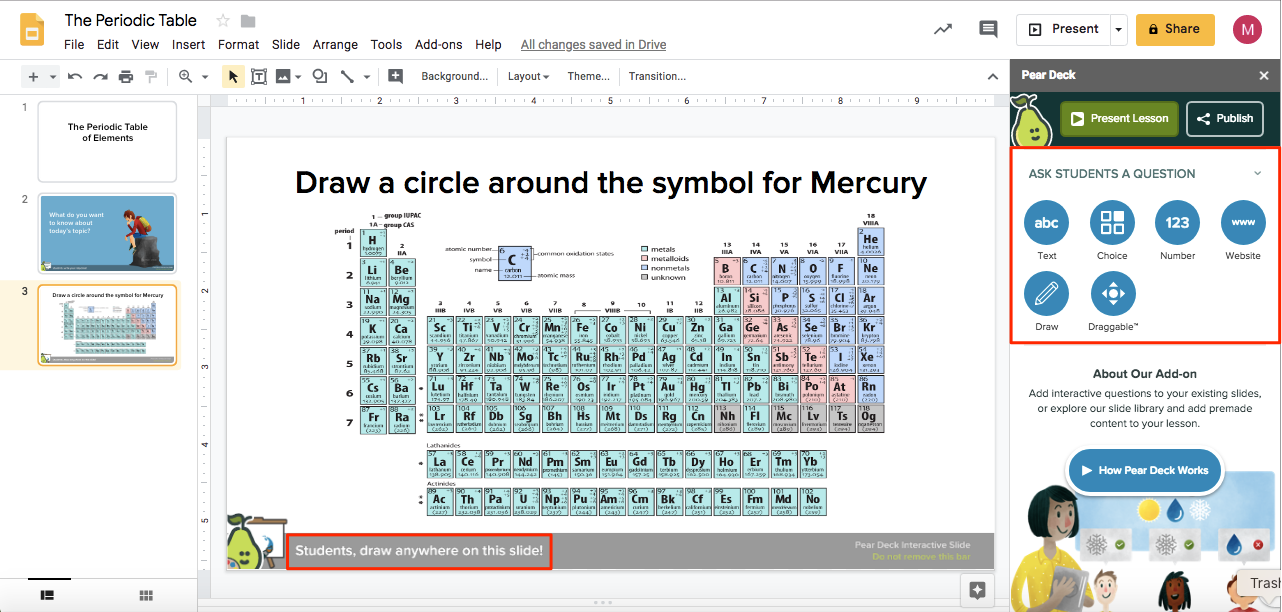Click the Background... toolbar button
Screen dimensions: 1282x612
(454, 76)
